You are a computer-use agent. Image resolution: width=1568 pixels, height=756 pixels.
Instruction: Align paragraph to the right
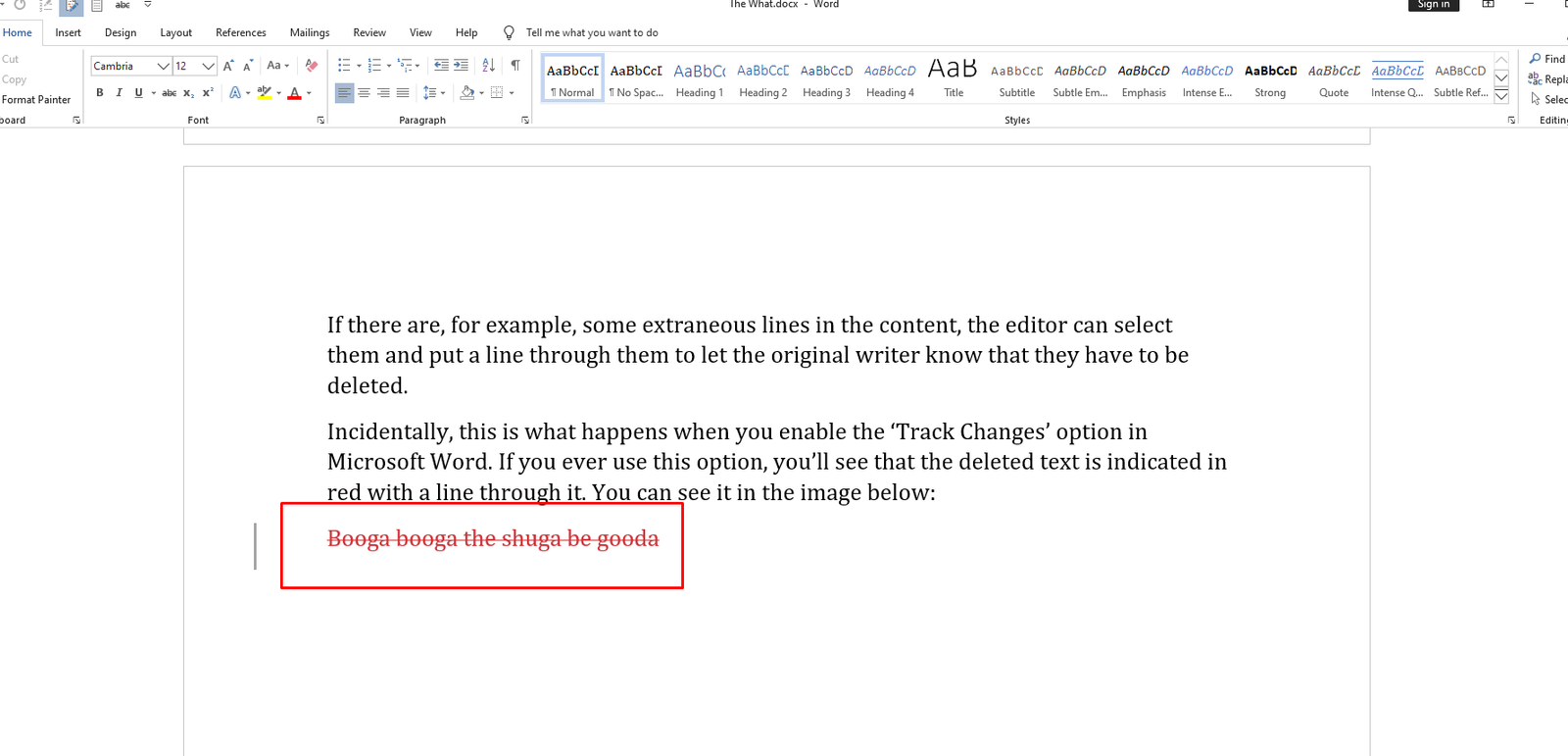tap(383, 93)
